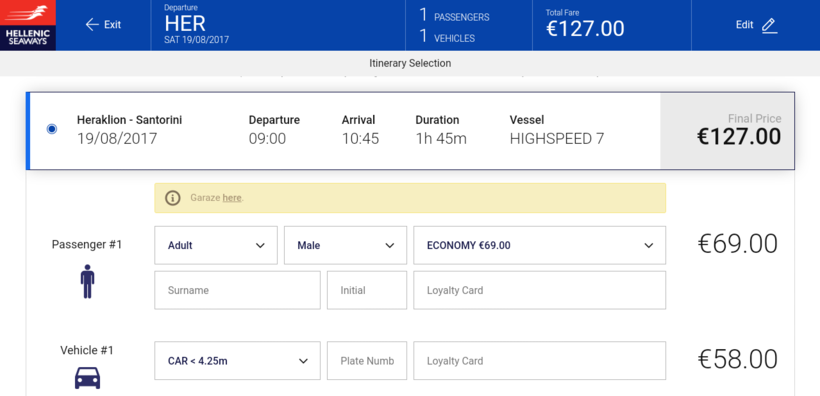The width and height of the screenshot is (820, 396).
Task: Click the car vehicle icon
Action: pyautogui.click(x=87, y=377)
